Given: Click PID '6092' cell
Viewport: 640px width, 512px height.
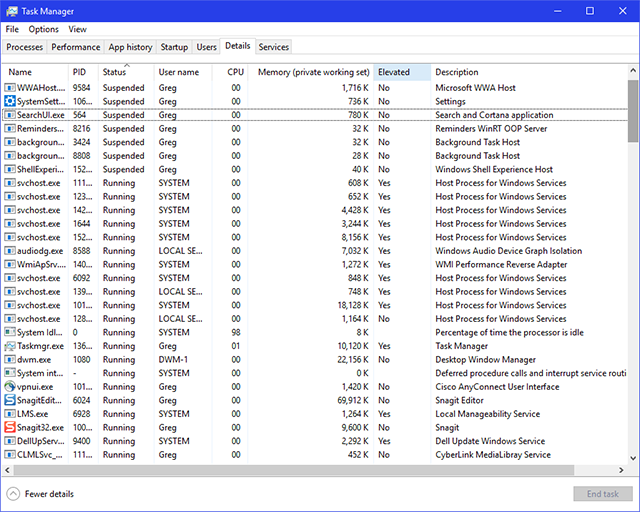Looking at the screenshot, I should click(x=82, y=278).
